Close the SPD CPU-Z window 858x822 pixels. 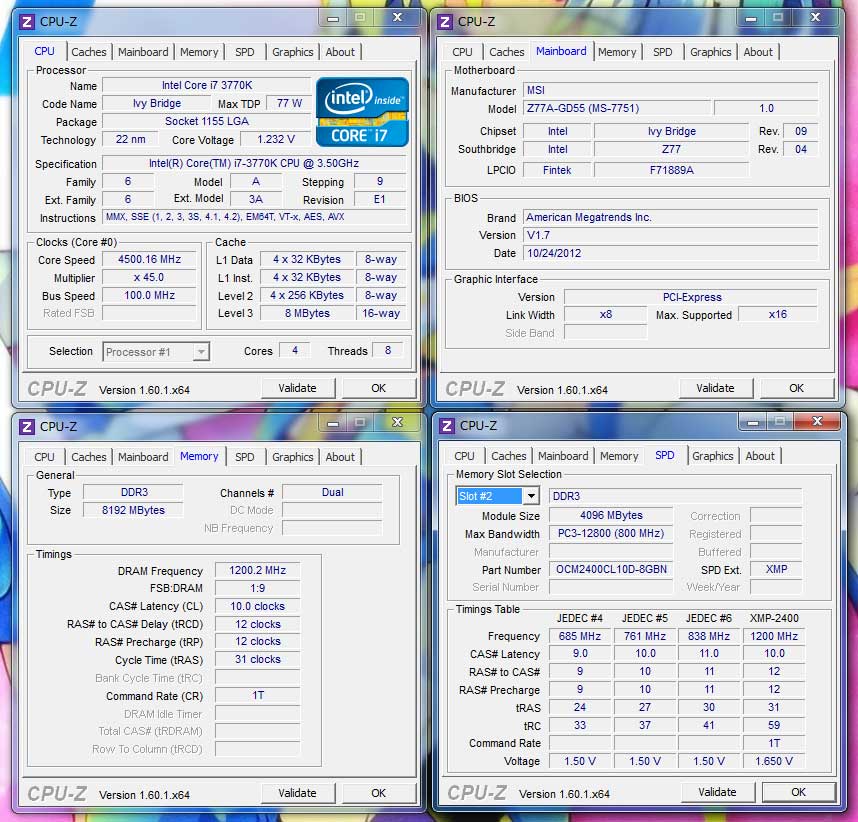818,421
